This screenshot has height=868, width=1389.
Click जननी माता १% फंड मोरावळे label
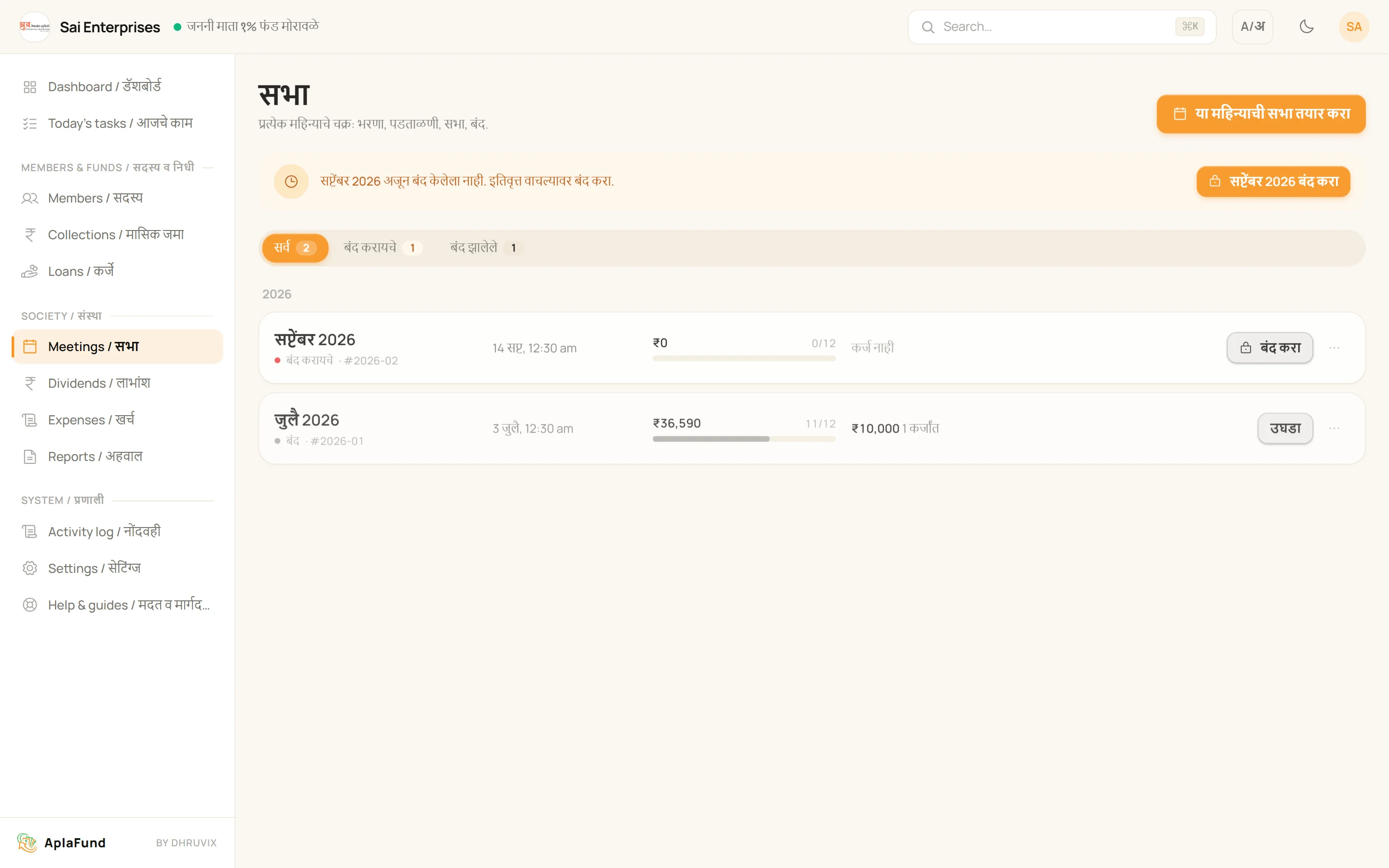pos(253,27)
